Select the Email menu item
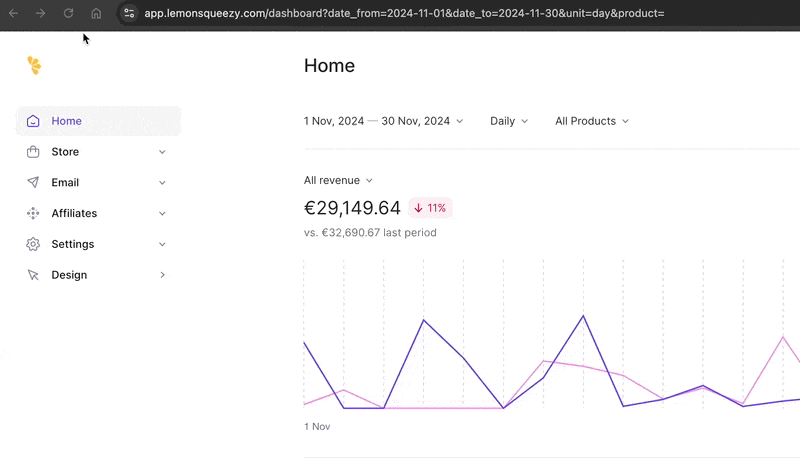Viewport: 800px width, 458px height. click(x=65, y=183)
